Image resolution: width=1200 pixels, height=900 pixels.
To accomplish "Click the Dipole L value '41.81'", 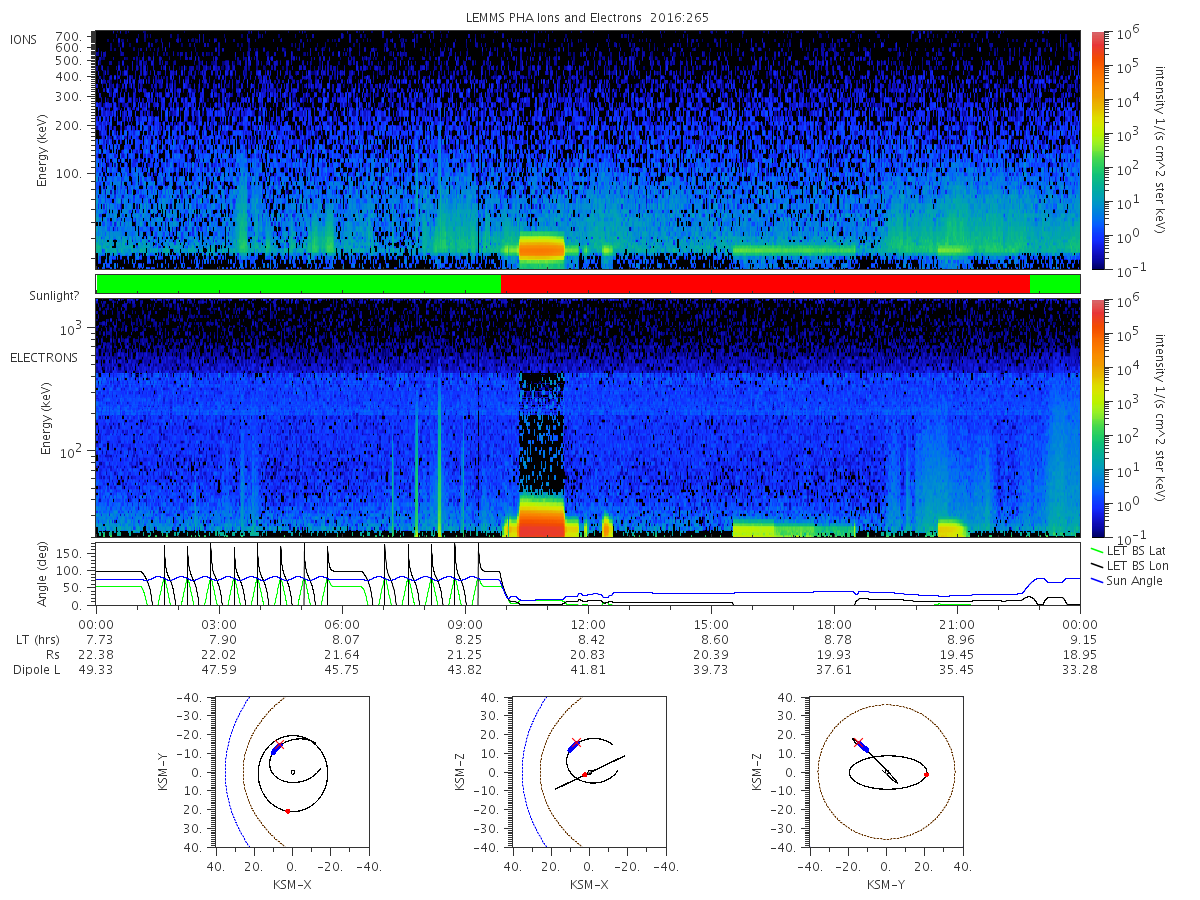I will pyautogui.click(x=589, y=669).
